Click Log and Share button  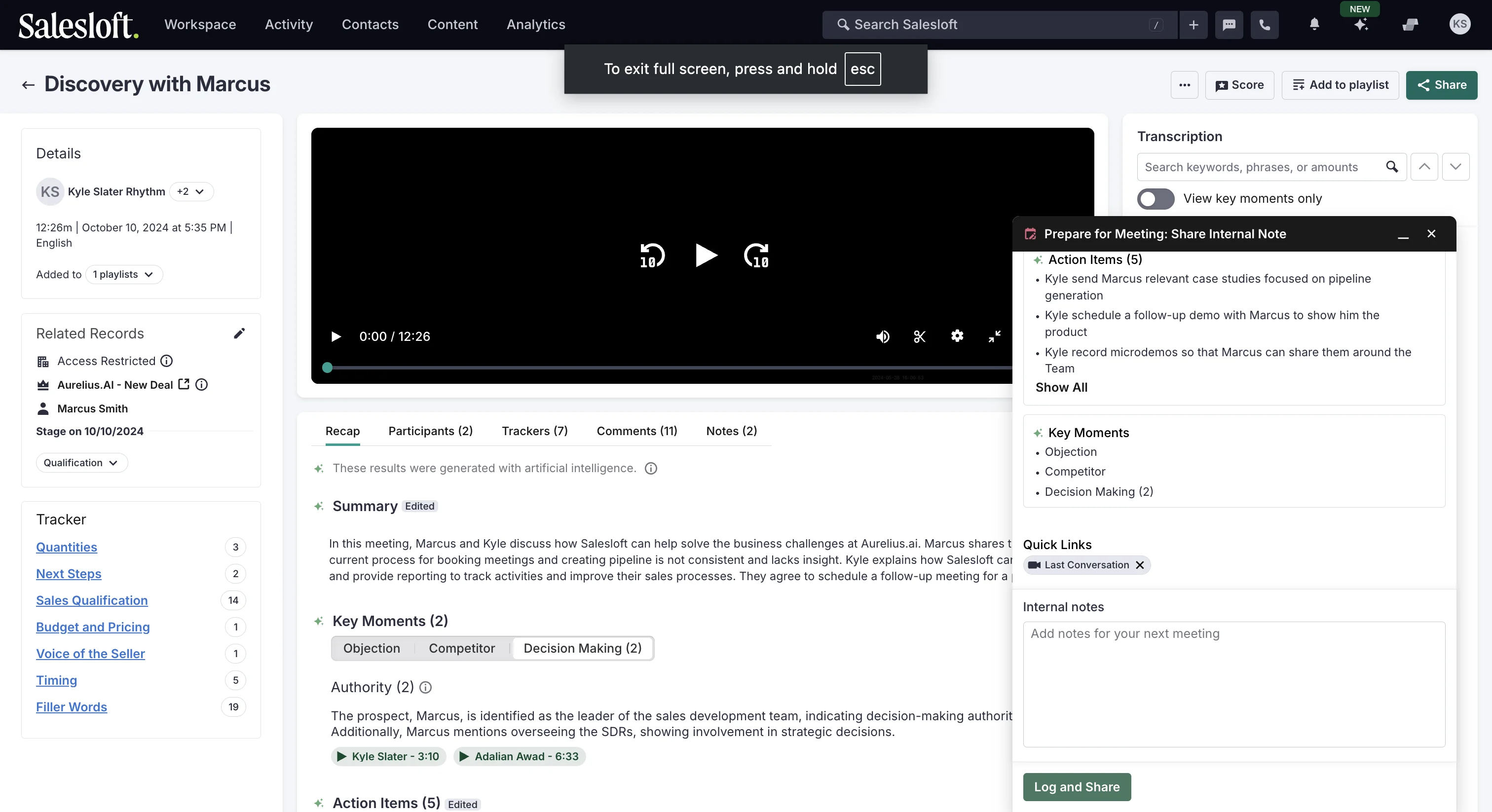point(1077,787)
